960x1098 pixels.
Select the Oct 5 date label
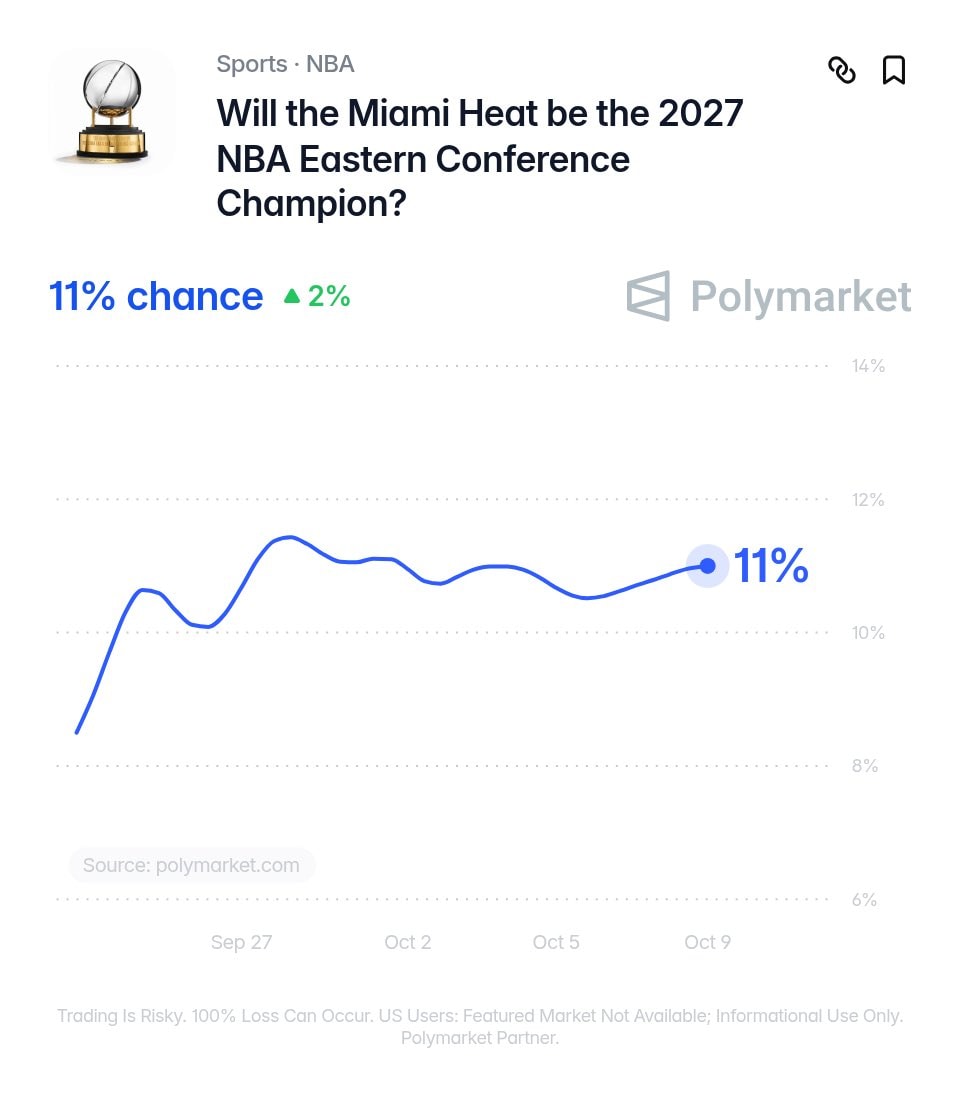[x=556, y=942]
